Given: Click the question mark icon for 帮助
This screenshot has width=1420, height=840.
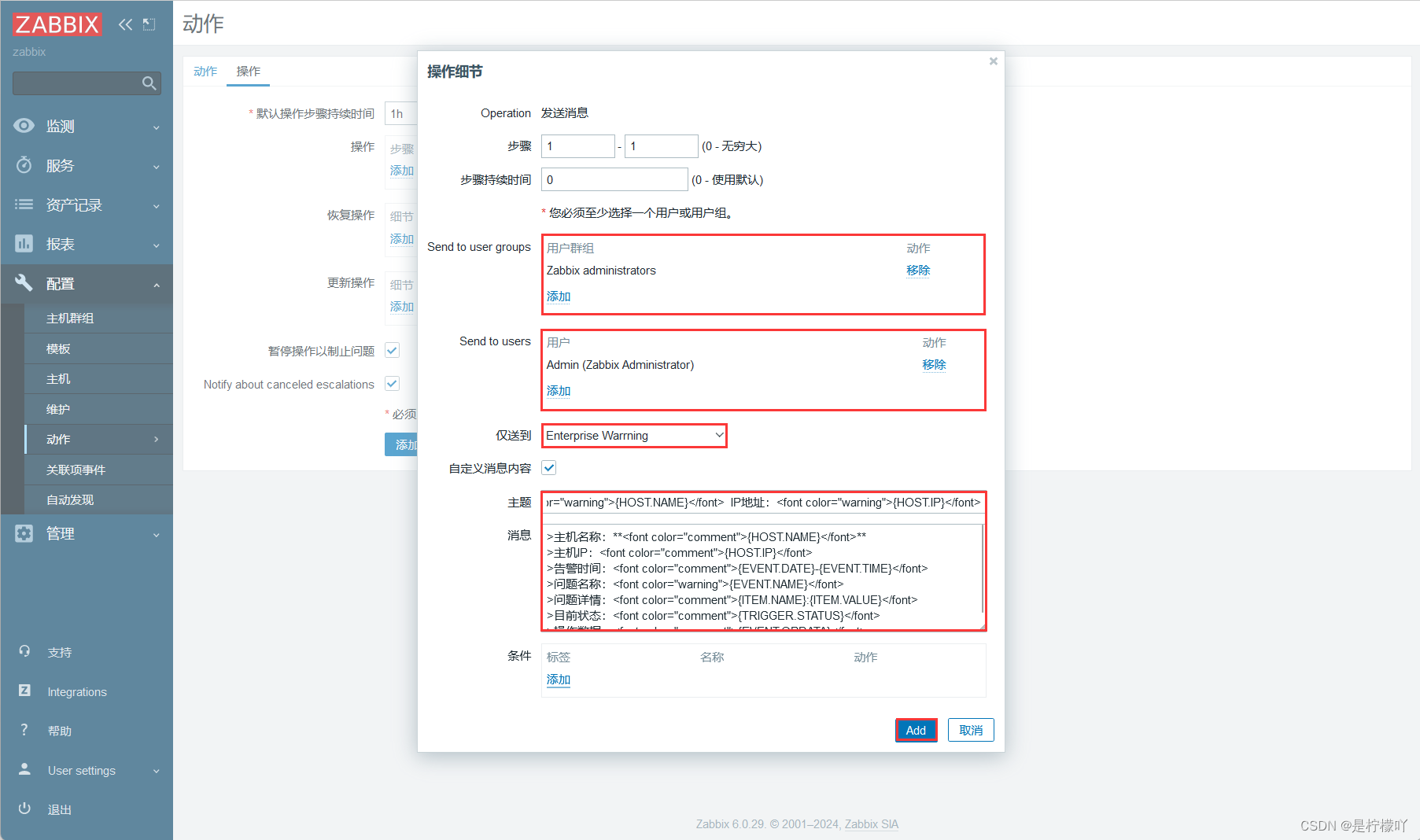Looking at the screenshot, I should point(24,730).
